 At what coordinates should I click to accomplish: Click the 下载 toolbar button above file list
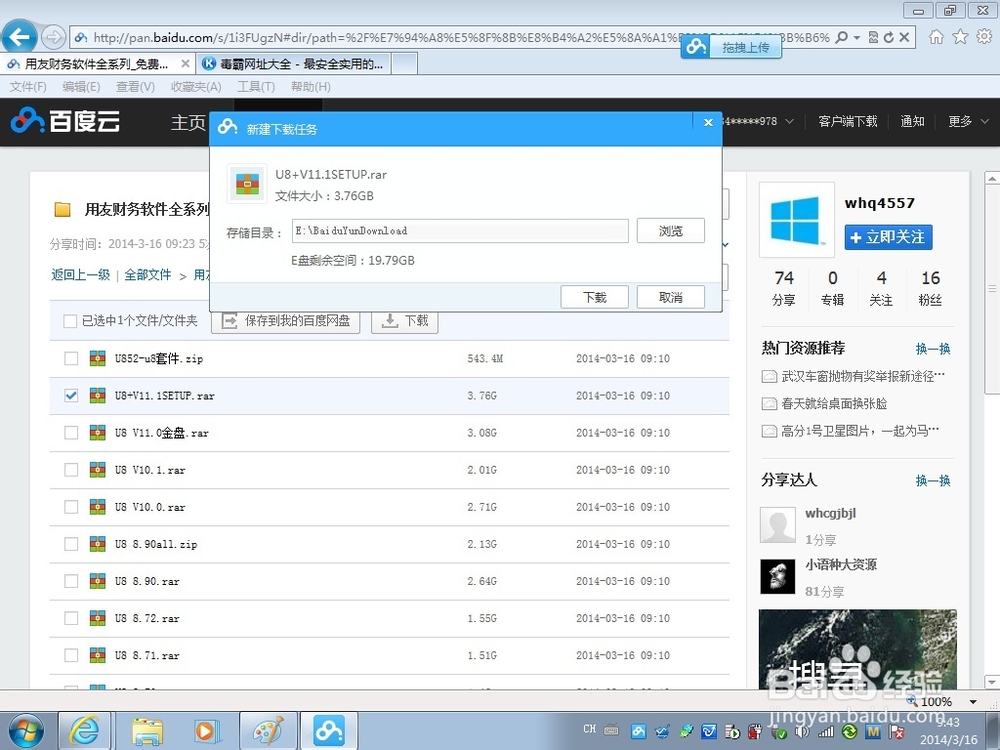[404, 321]
